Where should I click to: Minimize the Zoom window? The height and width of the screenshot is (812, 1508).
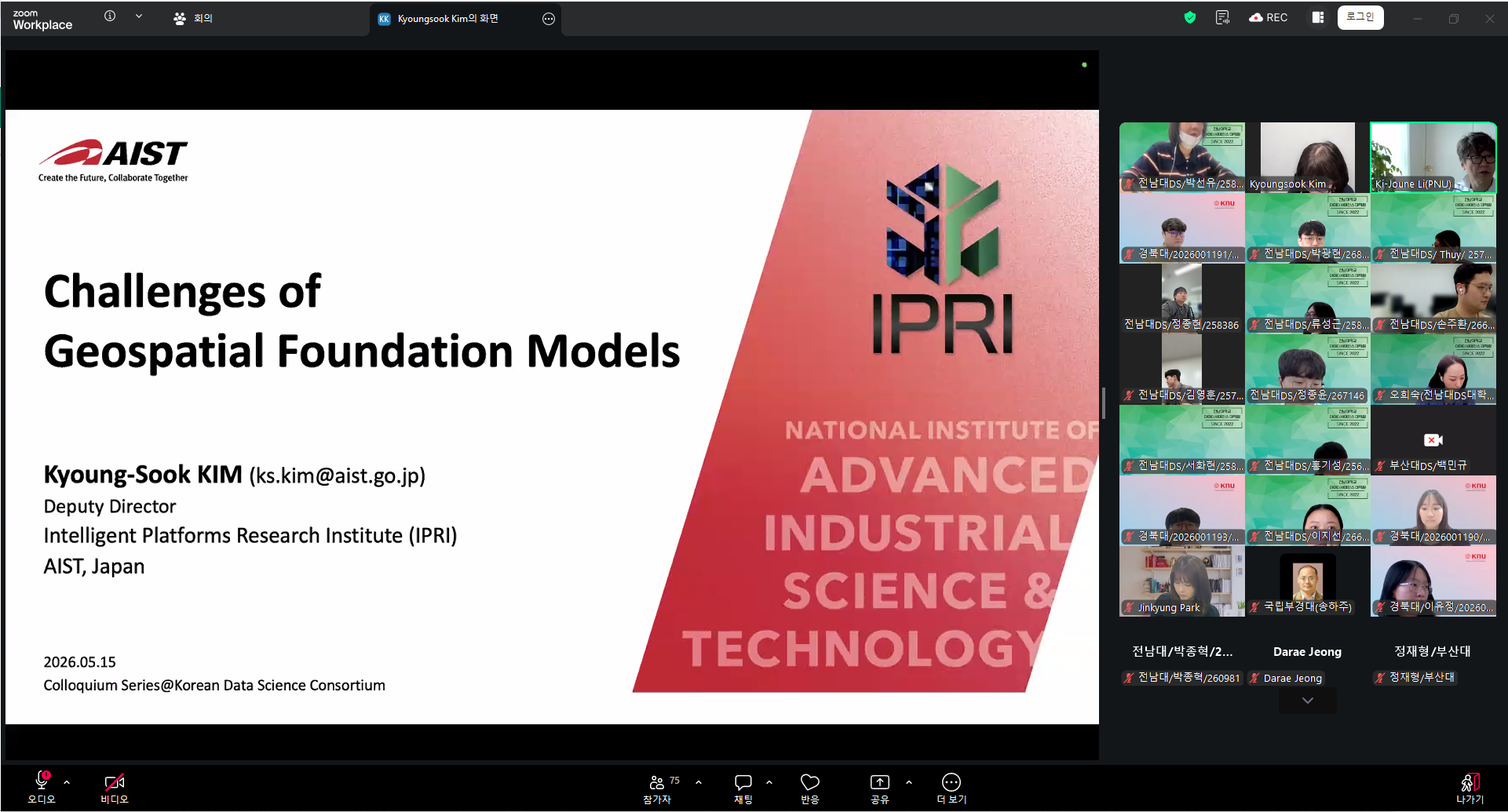tap(1418, 18)
